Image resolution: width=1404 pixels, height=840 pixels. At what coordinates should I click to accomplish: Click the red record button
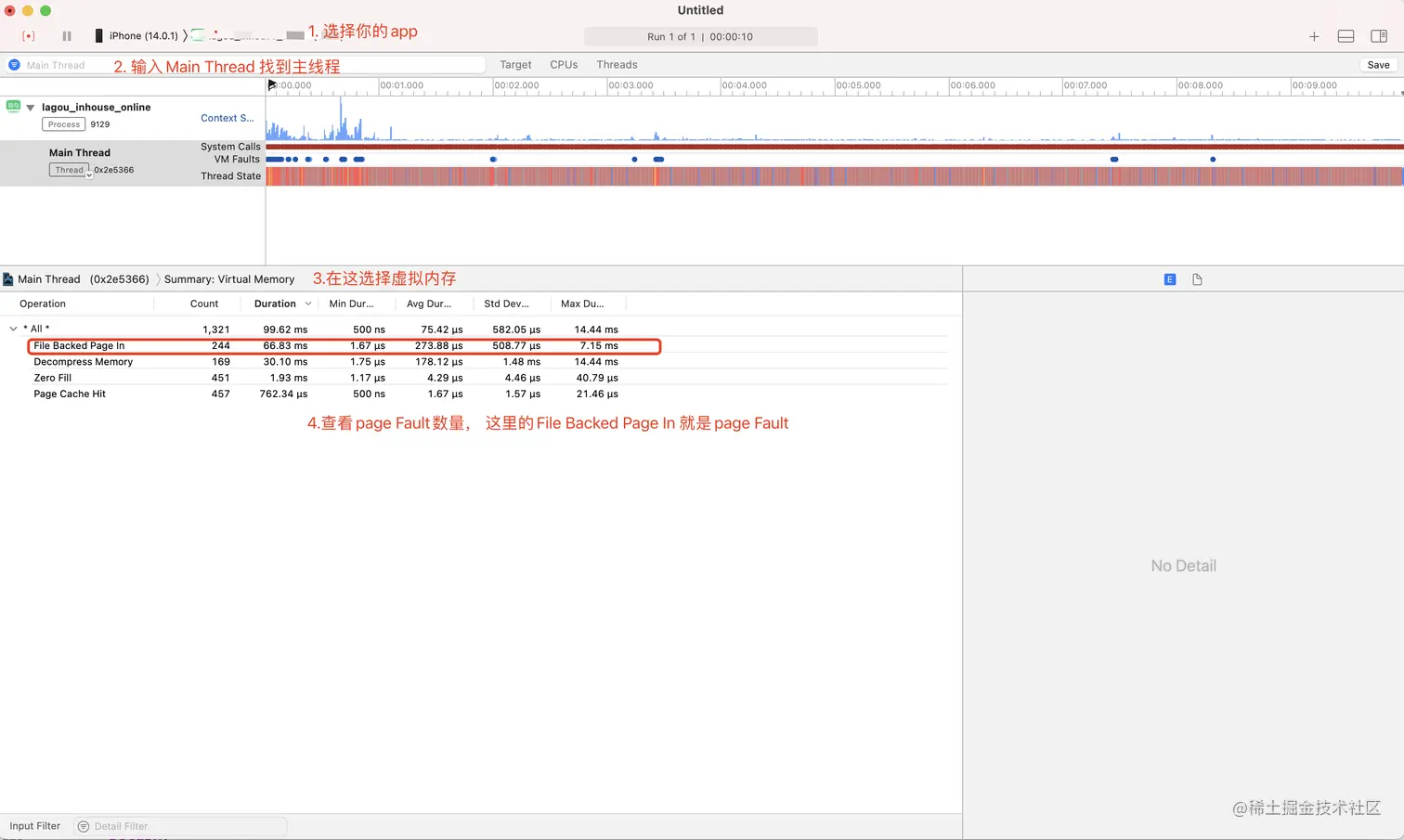point(29,36)
